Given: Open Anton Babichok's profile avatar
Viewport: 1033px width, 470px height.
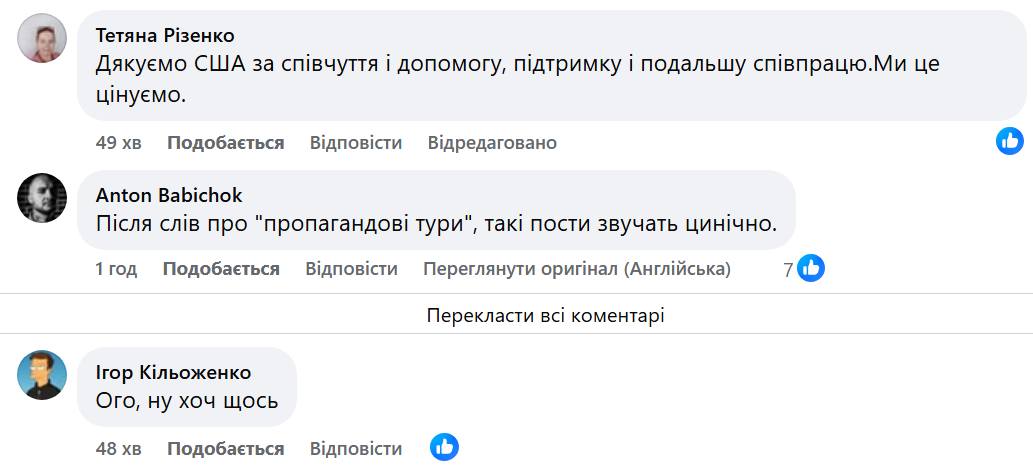Looking at the screenshot, I should click(x=42, y=198).
